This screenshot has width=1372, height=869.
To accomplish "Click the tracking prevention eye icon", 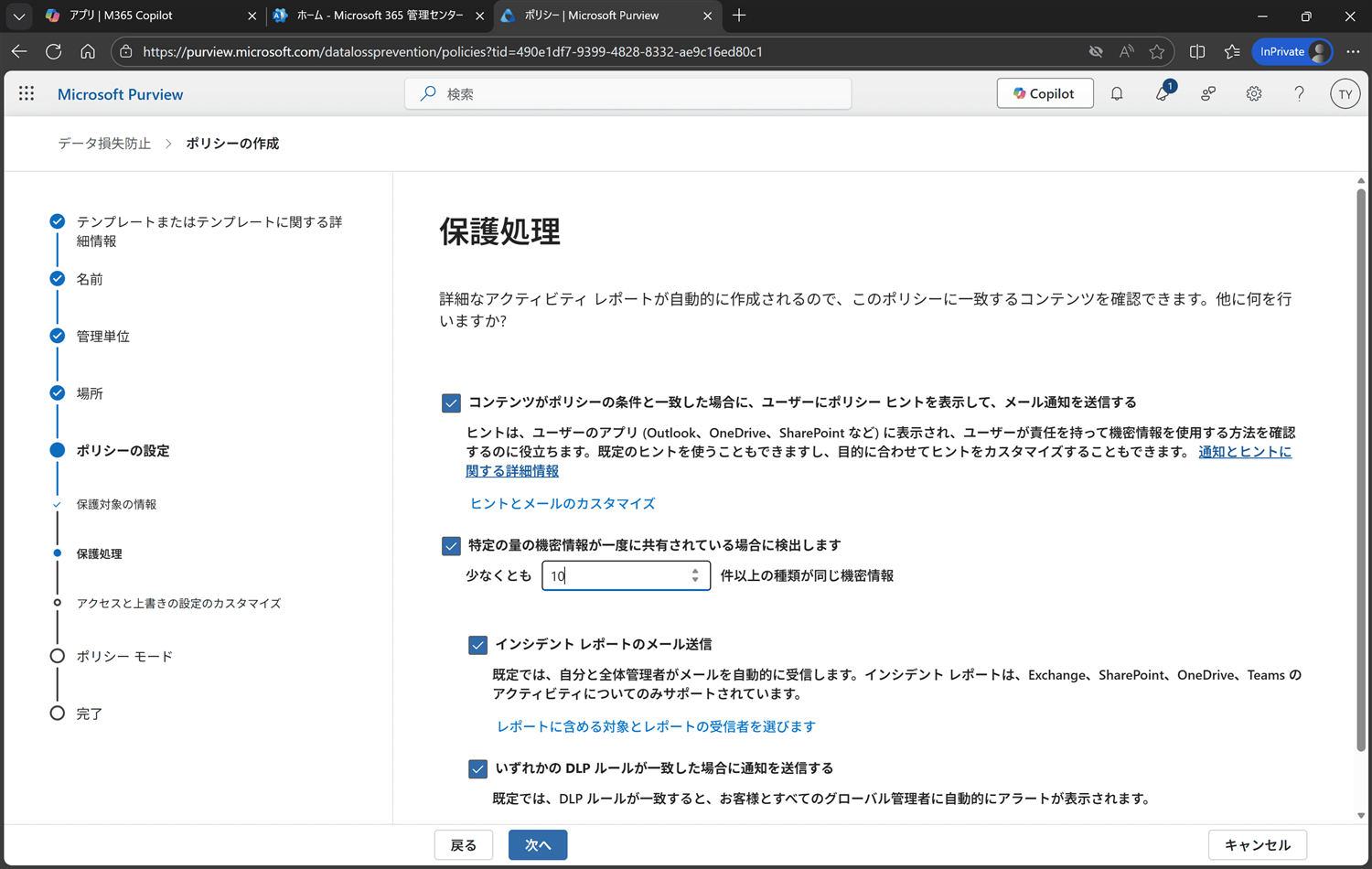I will (1096, 51).
